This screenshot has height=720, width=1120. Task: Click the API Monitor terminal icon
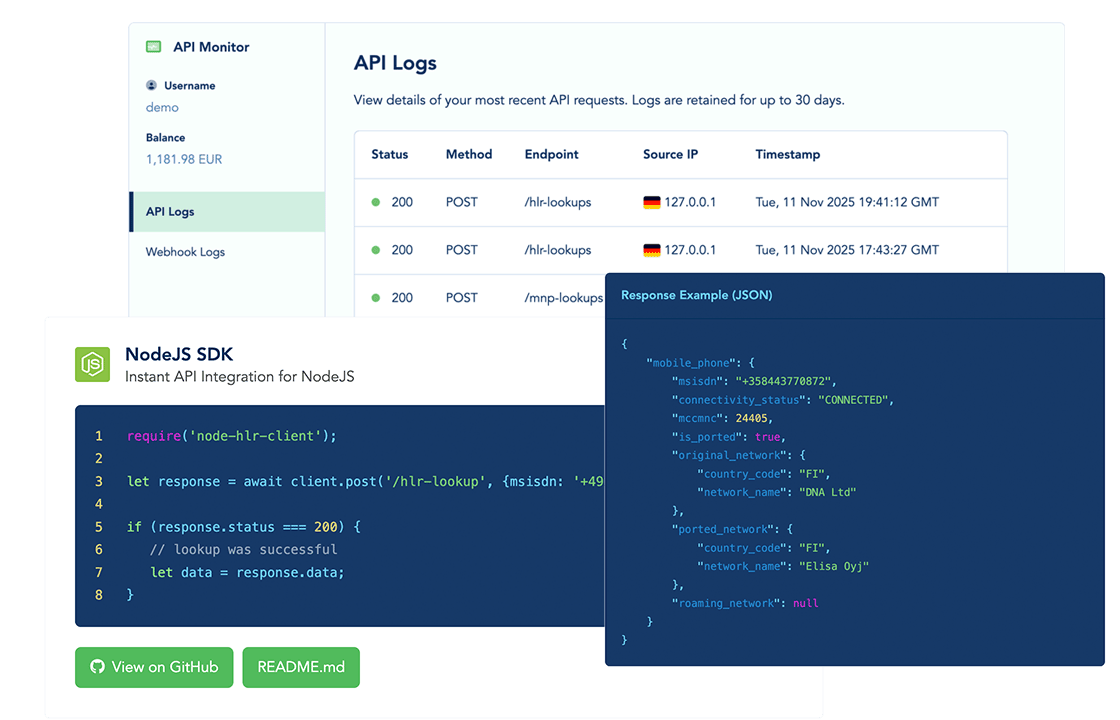pos(153,46)
